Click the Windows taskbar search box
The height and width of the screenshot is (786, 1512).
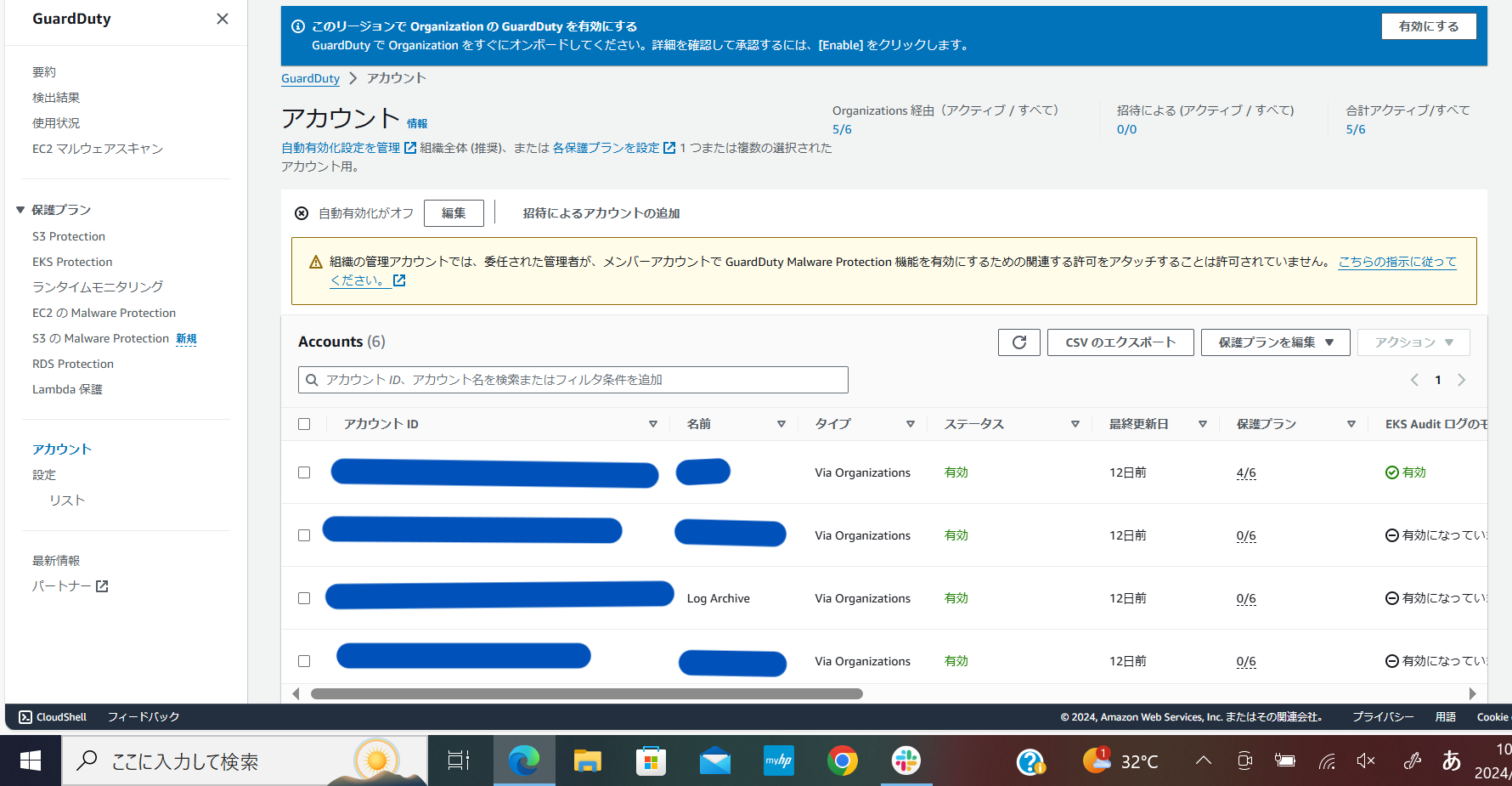click(x=245, y=761)
